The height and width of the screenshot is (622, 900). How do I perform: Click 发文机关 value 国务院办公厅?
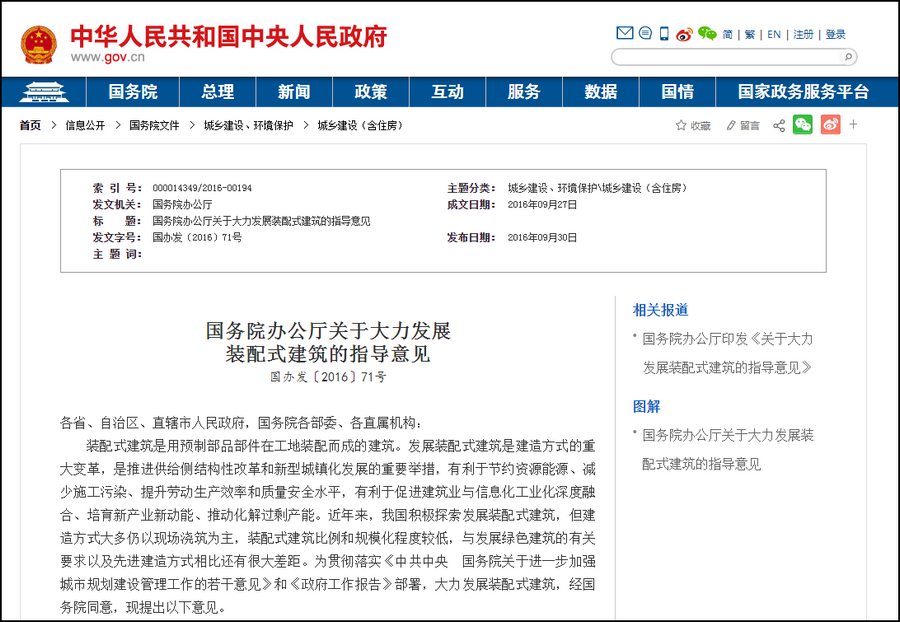182,204
